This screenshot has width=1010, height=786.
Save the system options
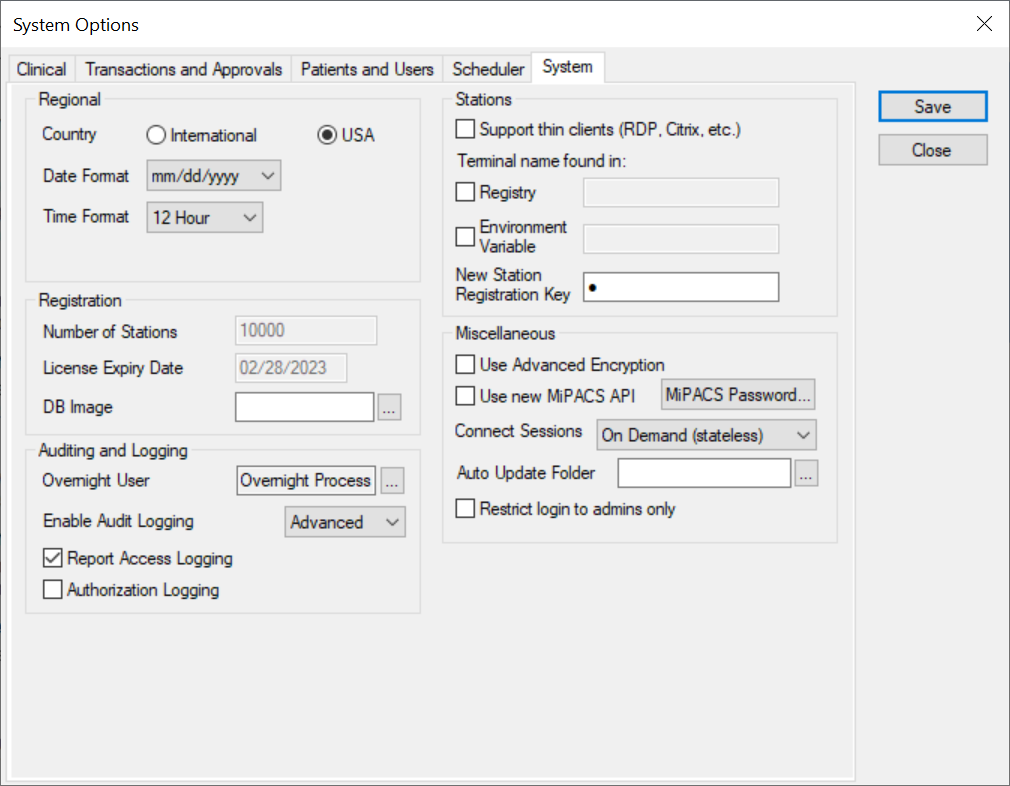click(932, 107)
